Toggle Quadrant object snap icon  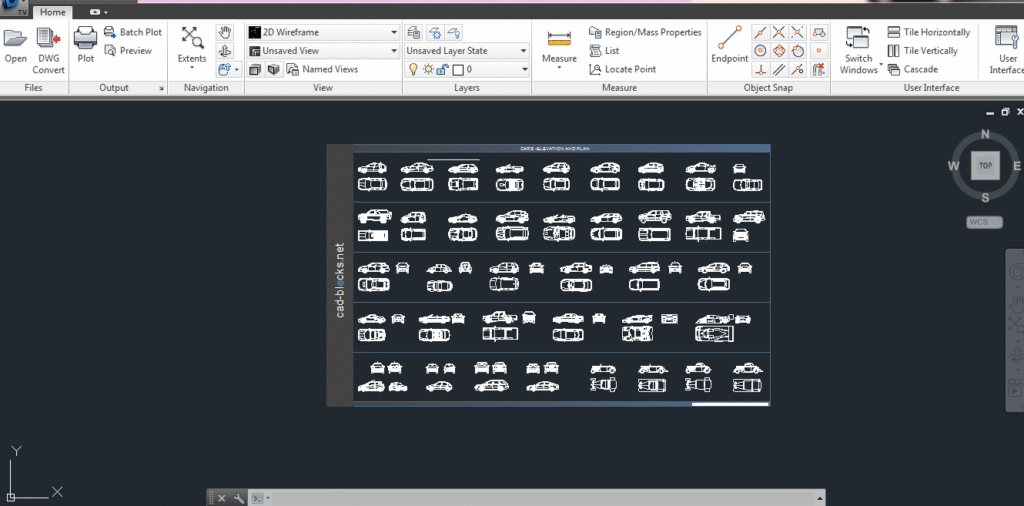779,51
